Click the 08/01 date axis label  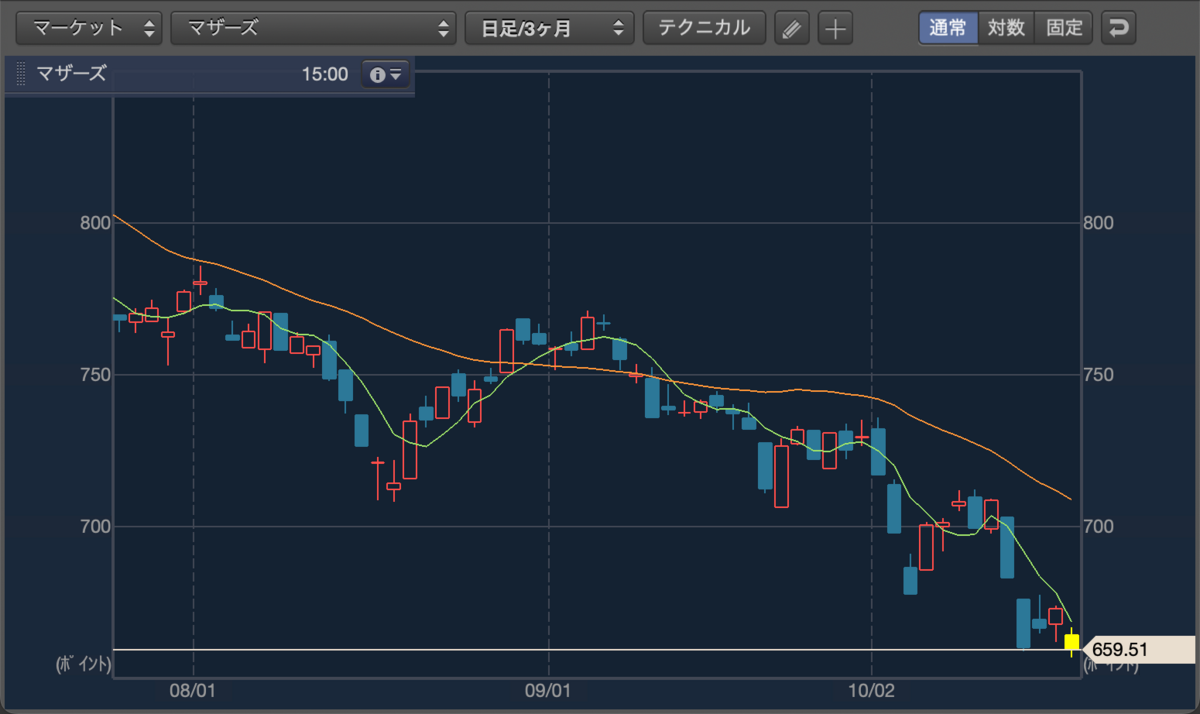coord(193,691)
